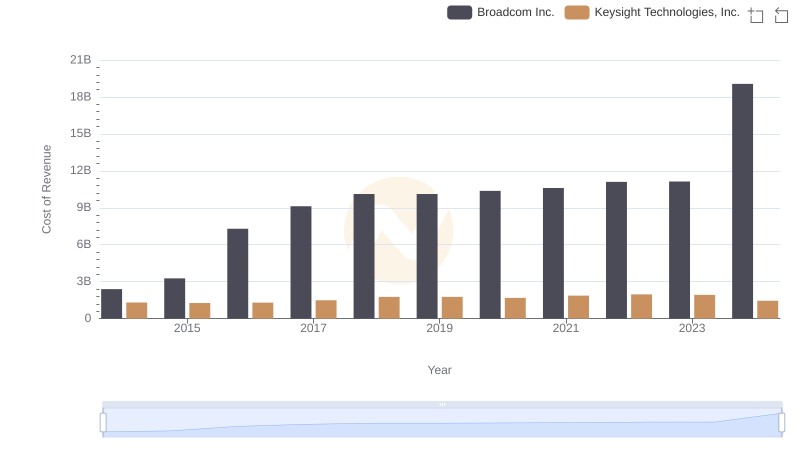Click the zoom reset restore icon
This screenshot has height=461, width=800.
click(781, 15)
